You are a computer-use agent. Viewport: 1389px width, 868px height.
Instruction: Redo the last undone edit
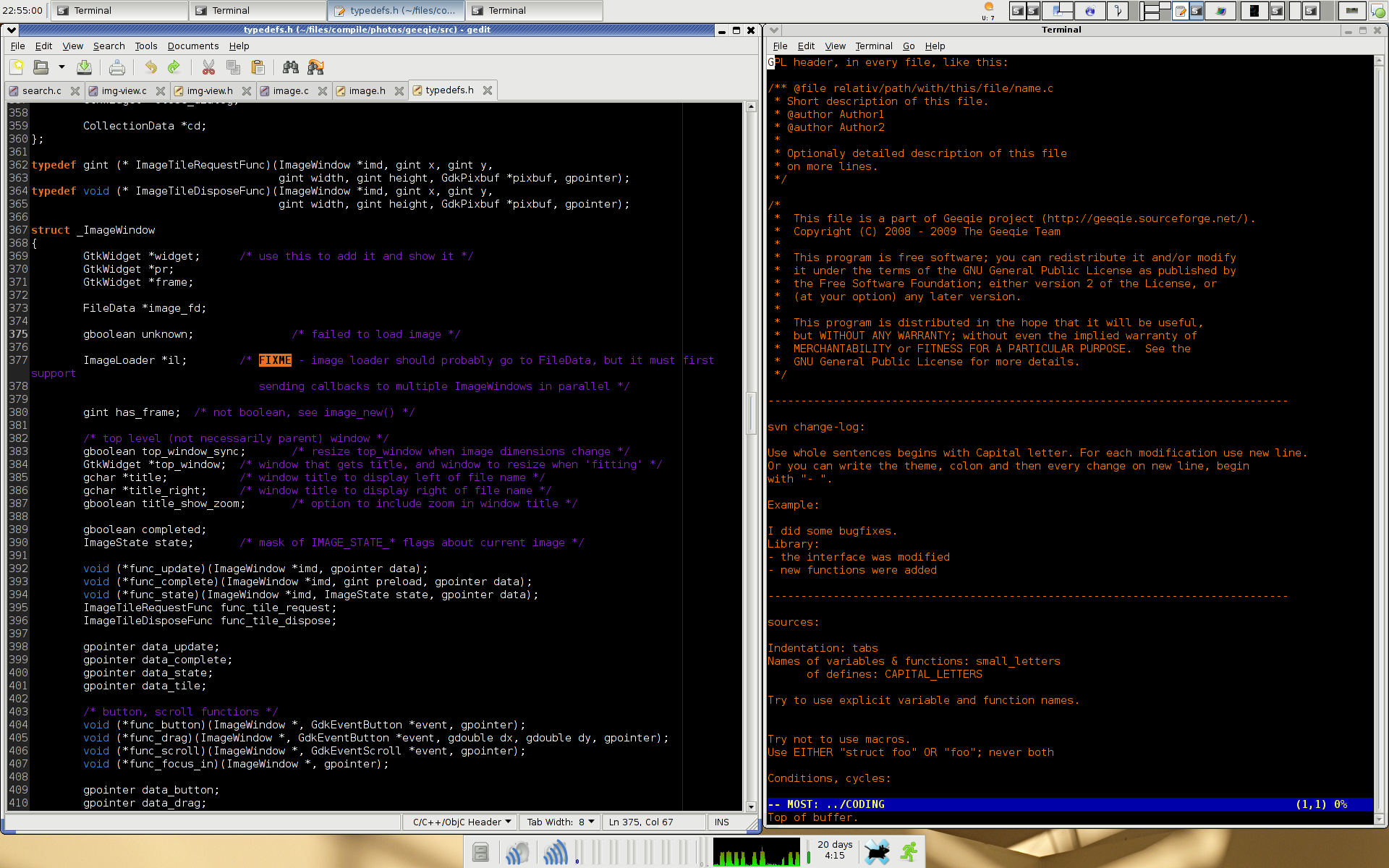coord(174,67)
